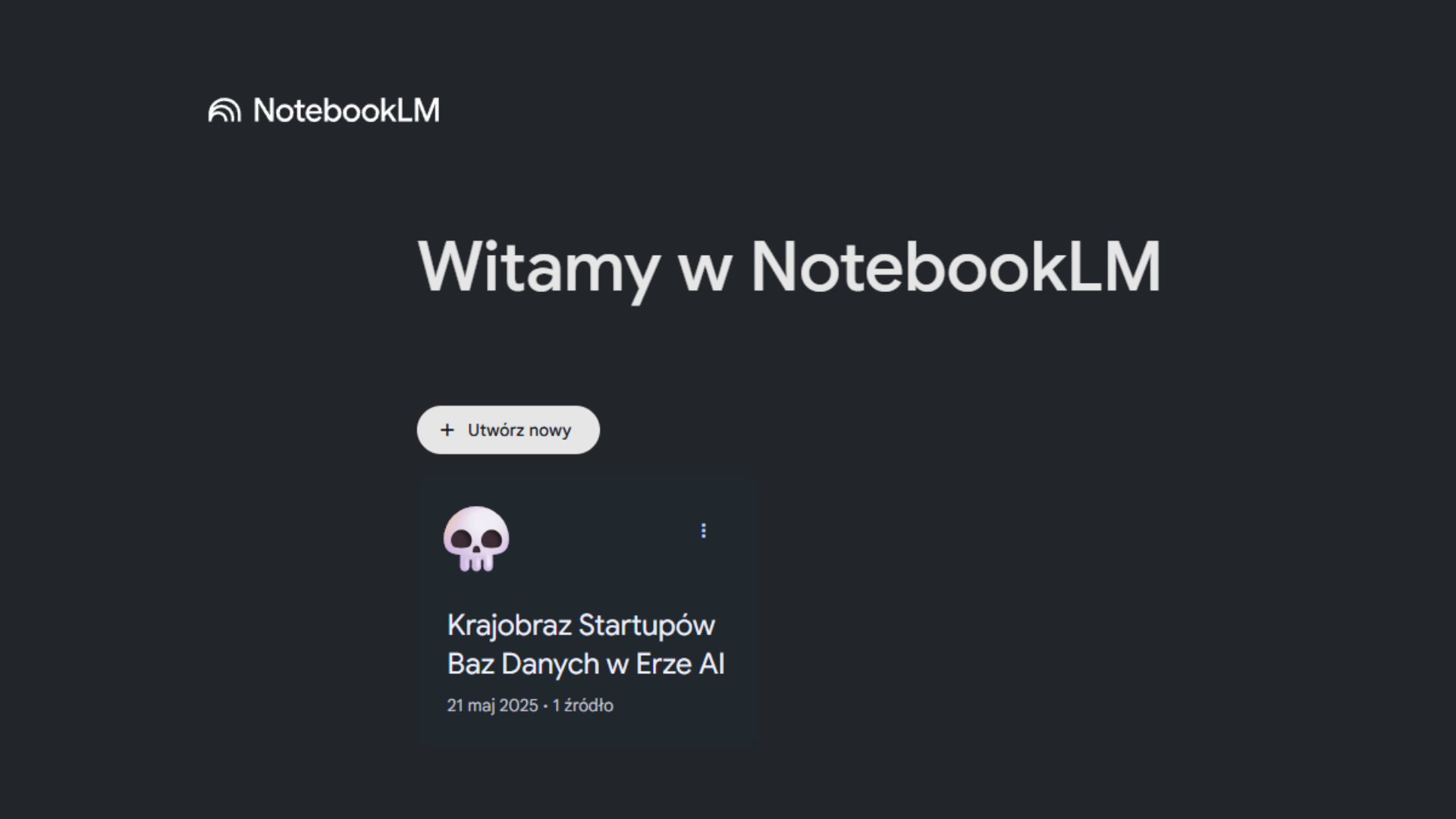Click the NotebookLM wordmark text
Screen dimensions: 1456x819
click(x=347, y=111)
